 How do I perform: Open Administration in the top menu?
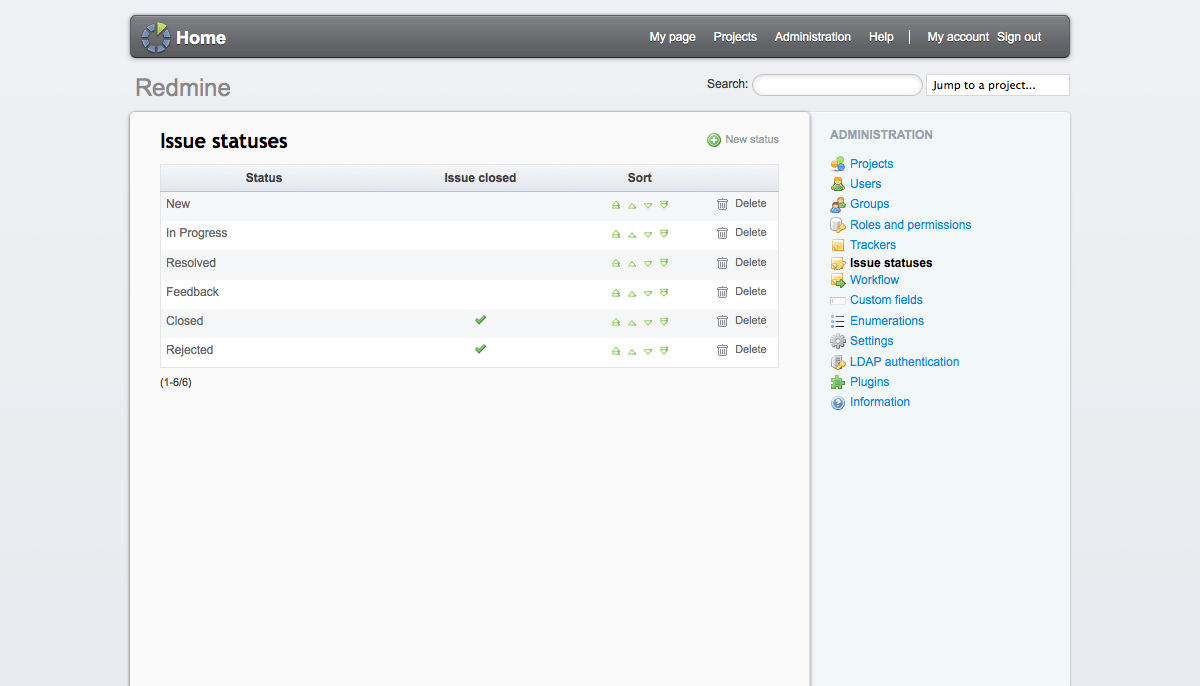click(813, 37)
